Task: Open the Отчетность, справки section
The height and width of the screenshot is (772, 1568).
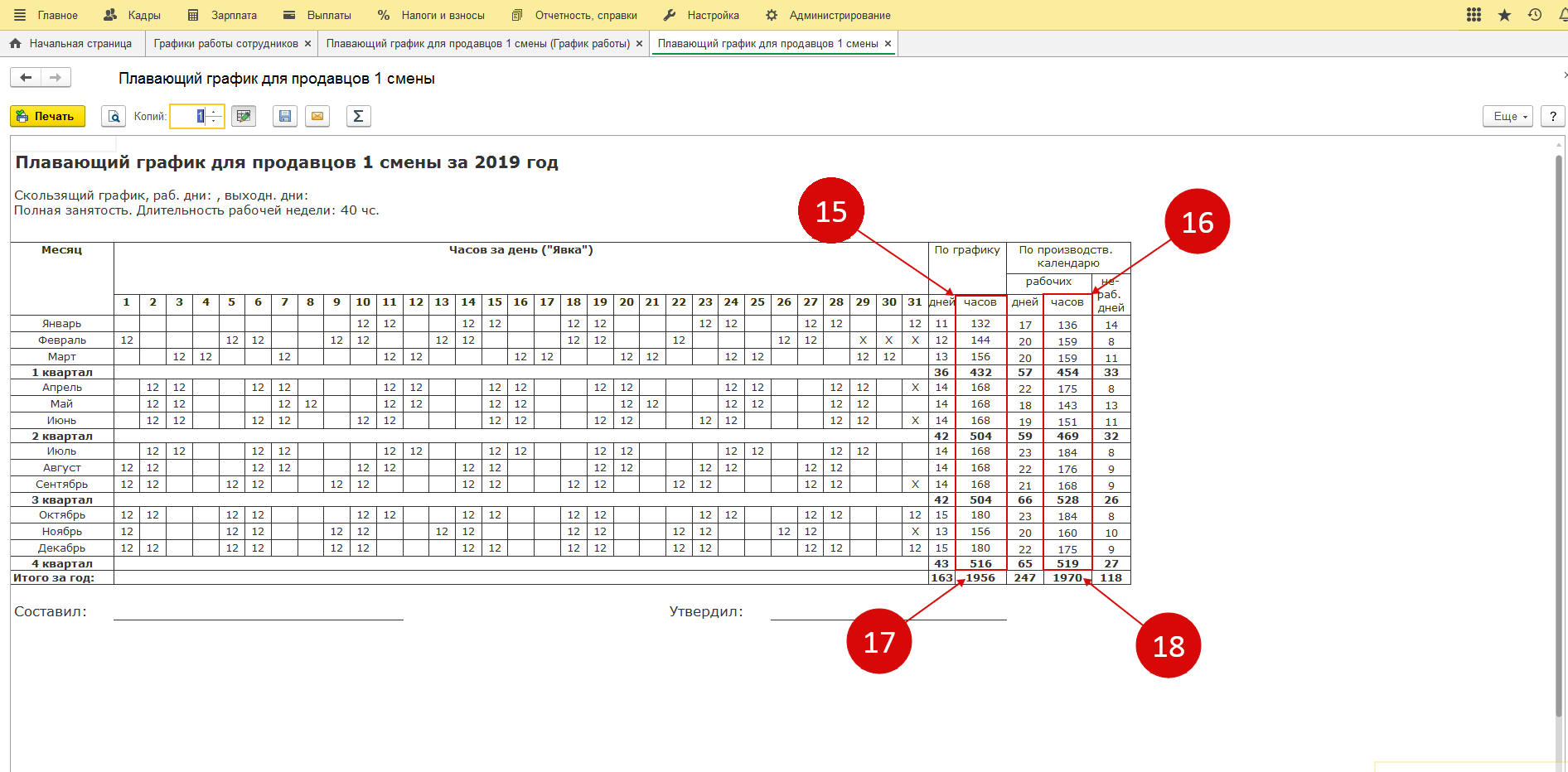Action: 574,15
